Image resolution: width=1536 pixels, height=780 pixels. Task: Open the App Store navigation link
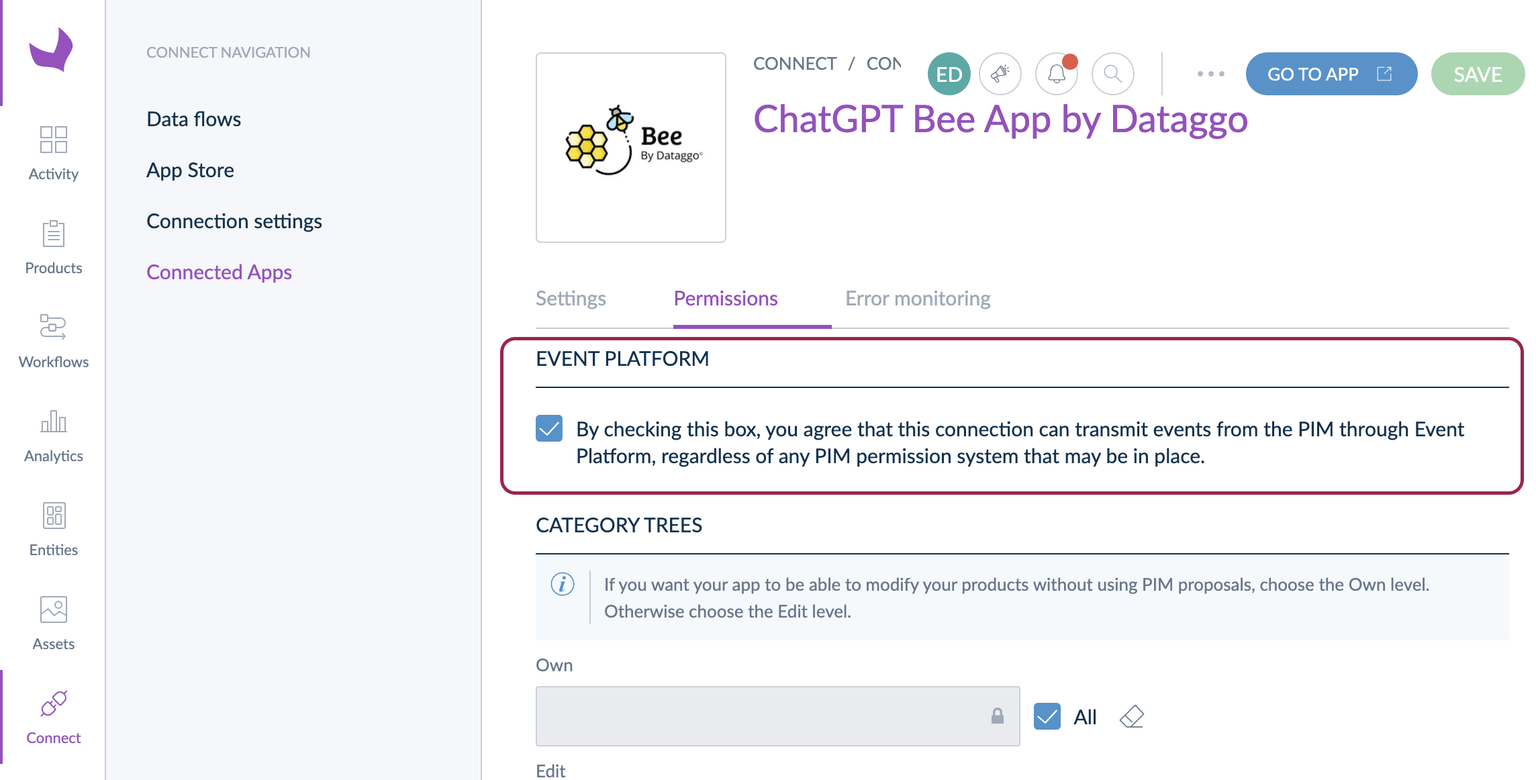point(190,170)
